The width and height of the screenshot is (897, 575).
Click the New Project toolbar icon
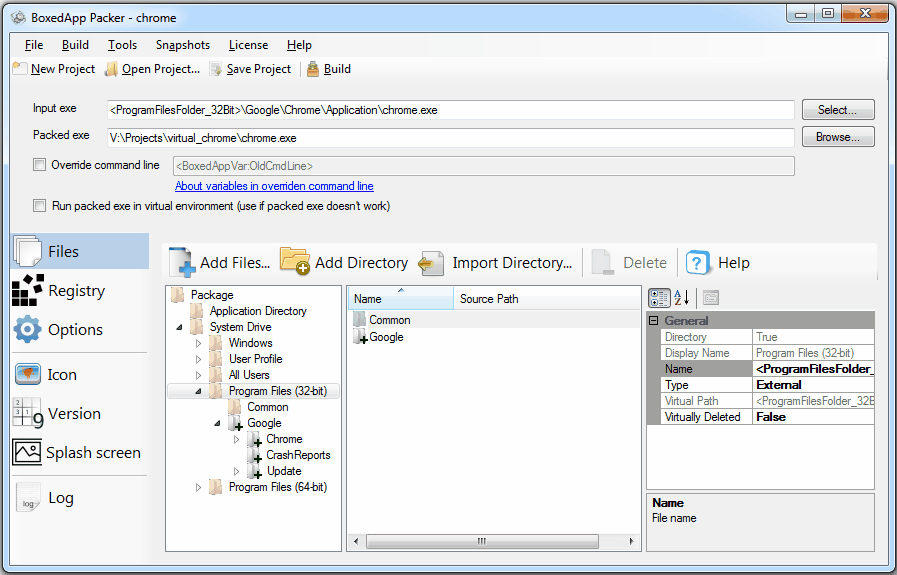tap(20, 69)
